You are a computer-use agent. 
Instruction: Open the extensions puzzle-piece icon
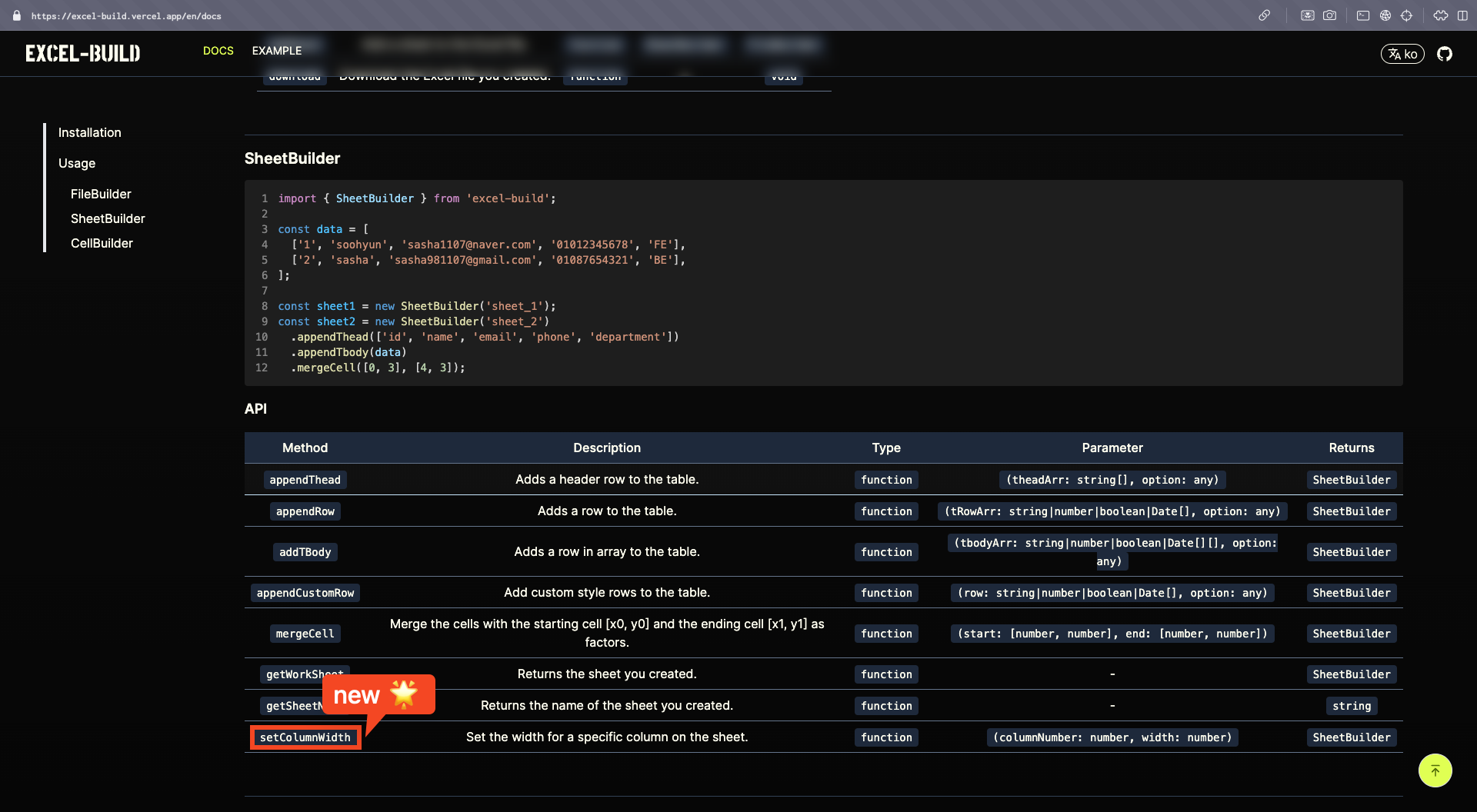tap(1441, 15)
